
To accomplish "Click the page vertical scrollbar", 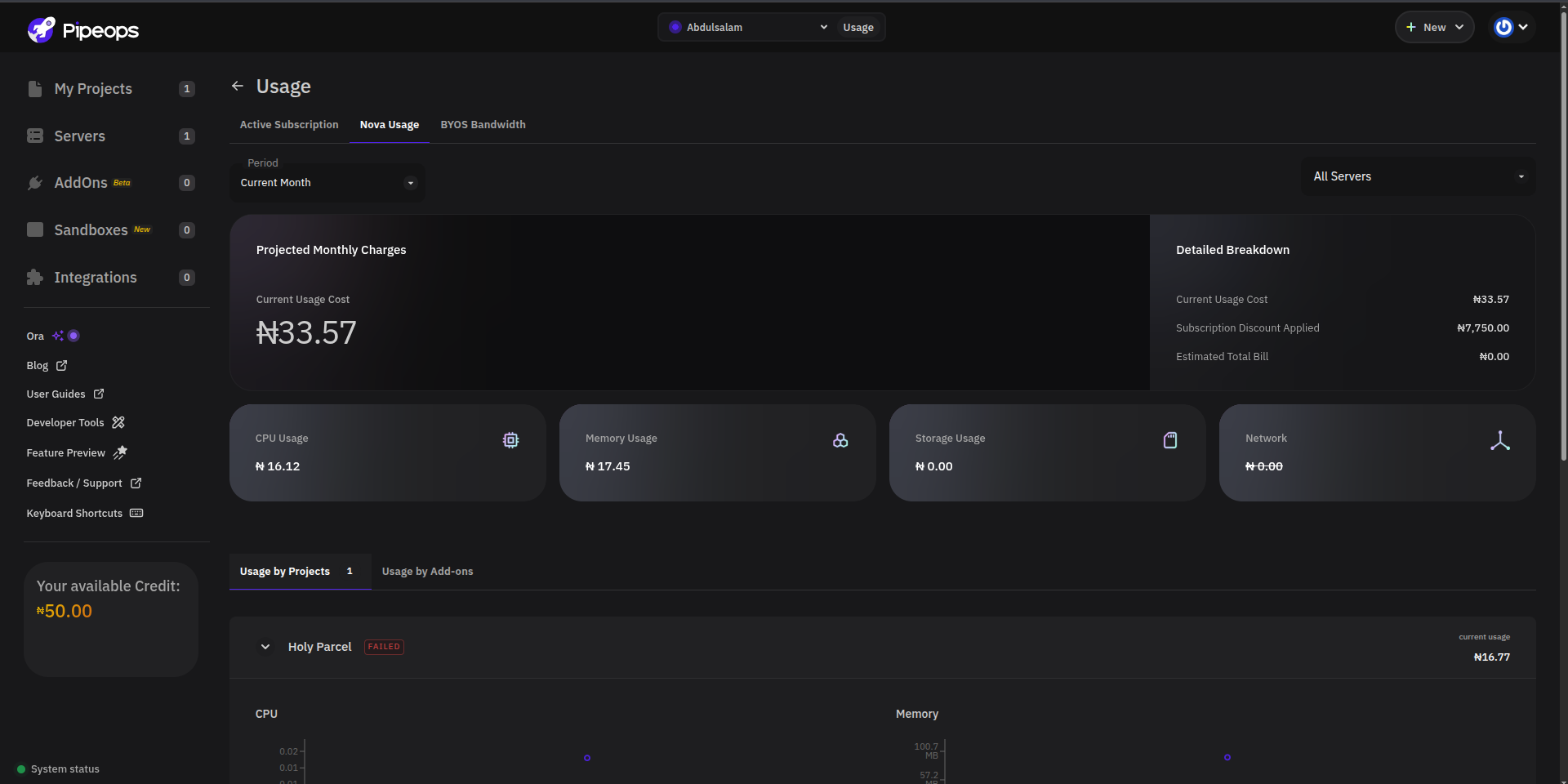I will pos(1563,237).
